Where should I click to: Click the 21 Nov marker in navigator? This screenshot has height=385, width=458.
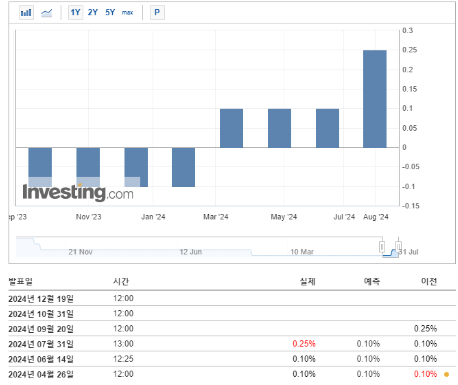click(x=80, y=252)
